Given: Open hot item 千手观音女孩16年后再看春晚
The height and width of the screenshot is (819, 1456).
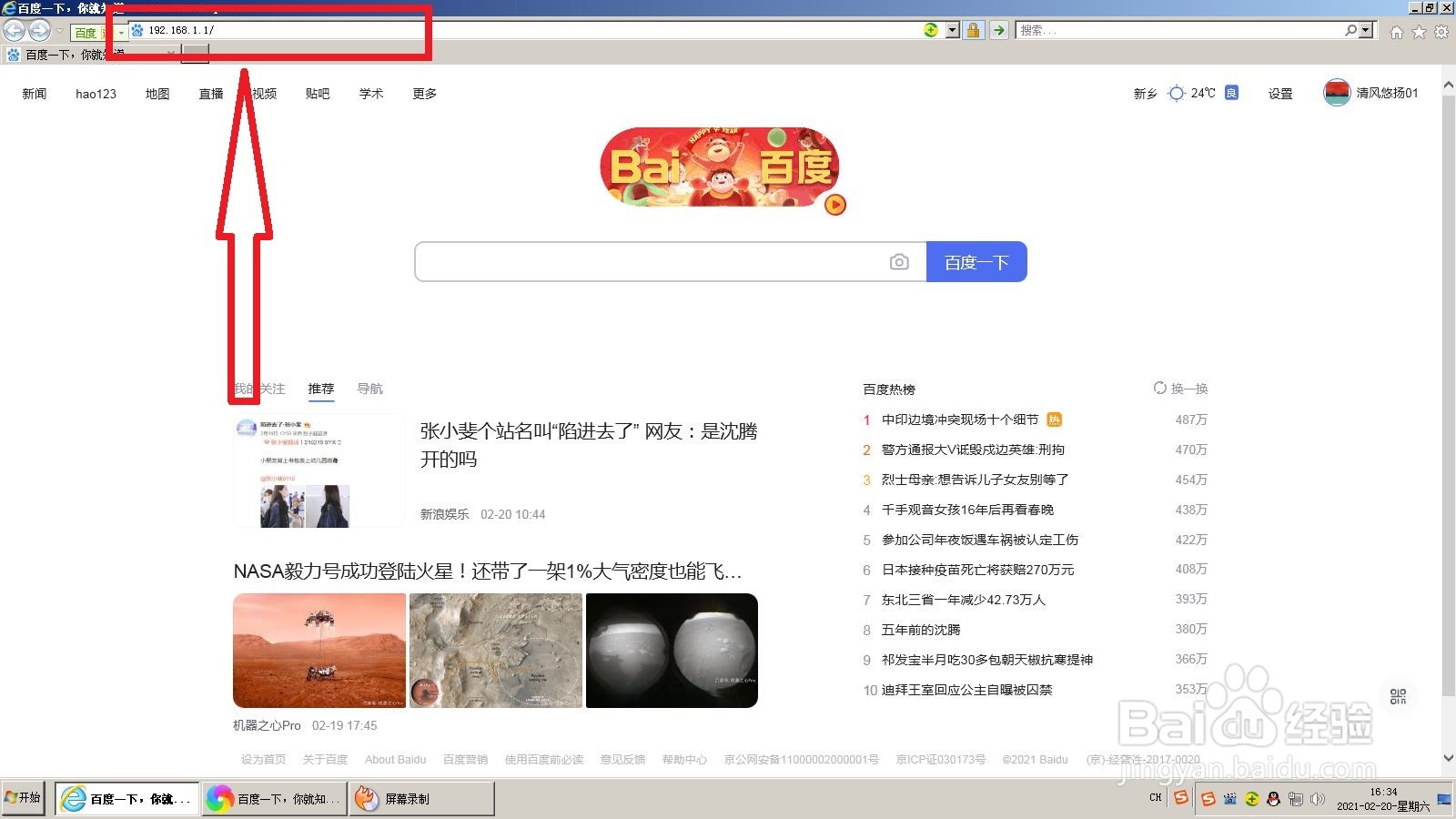Looking at the screenshot, I should coord(967,510).
